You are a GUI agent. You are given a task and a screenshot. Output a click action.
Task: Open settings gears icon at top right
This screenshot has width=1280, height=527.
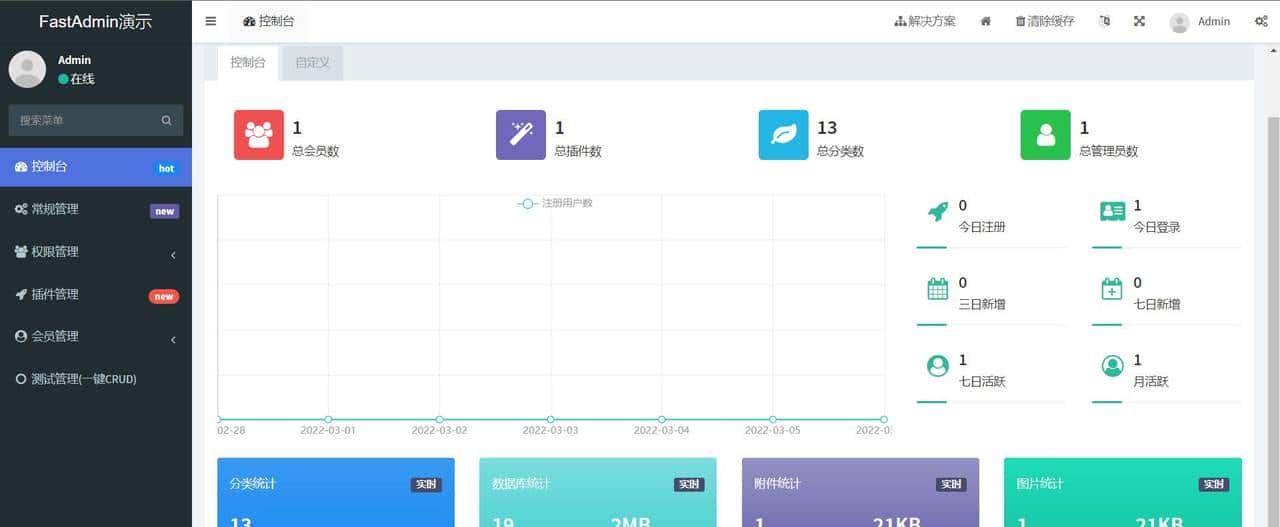click(1261, 21)
